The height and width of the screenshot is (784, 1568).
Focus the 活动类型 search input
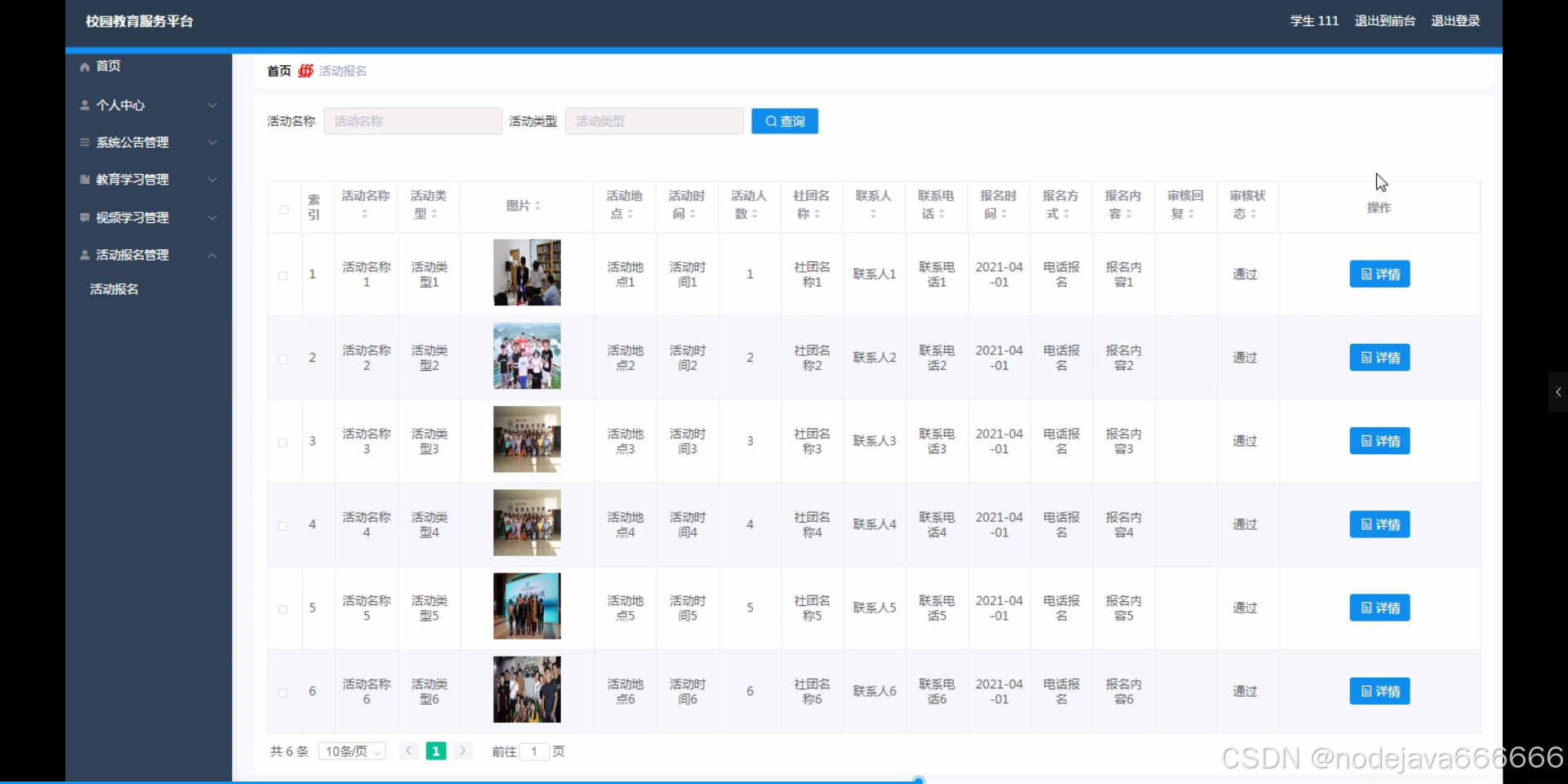654,121
